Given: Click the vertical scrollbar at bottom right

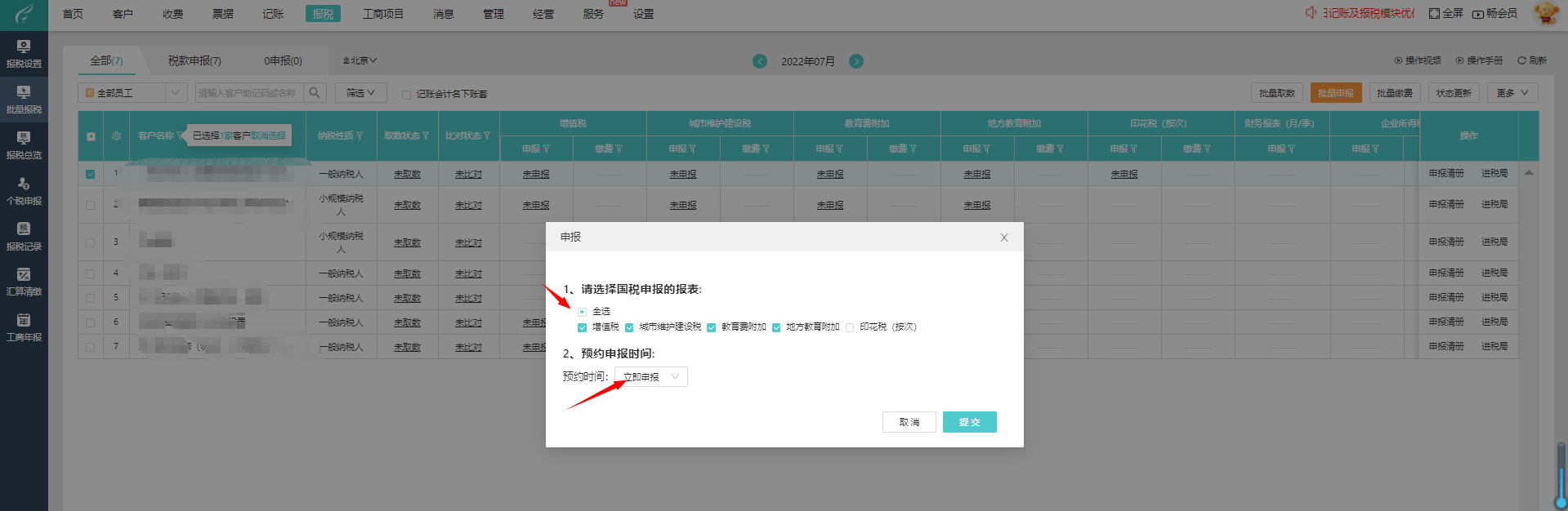Looking at the screenshot, I should pos(1561,473).
